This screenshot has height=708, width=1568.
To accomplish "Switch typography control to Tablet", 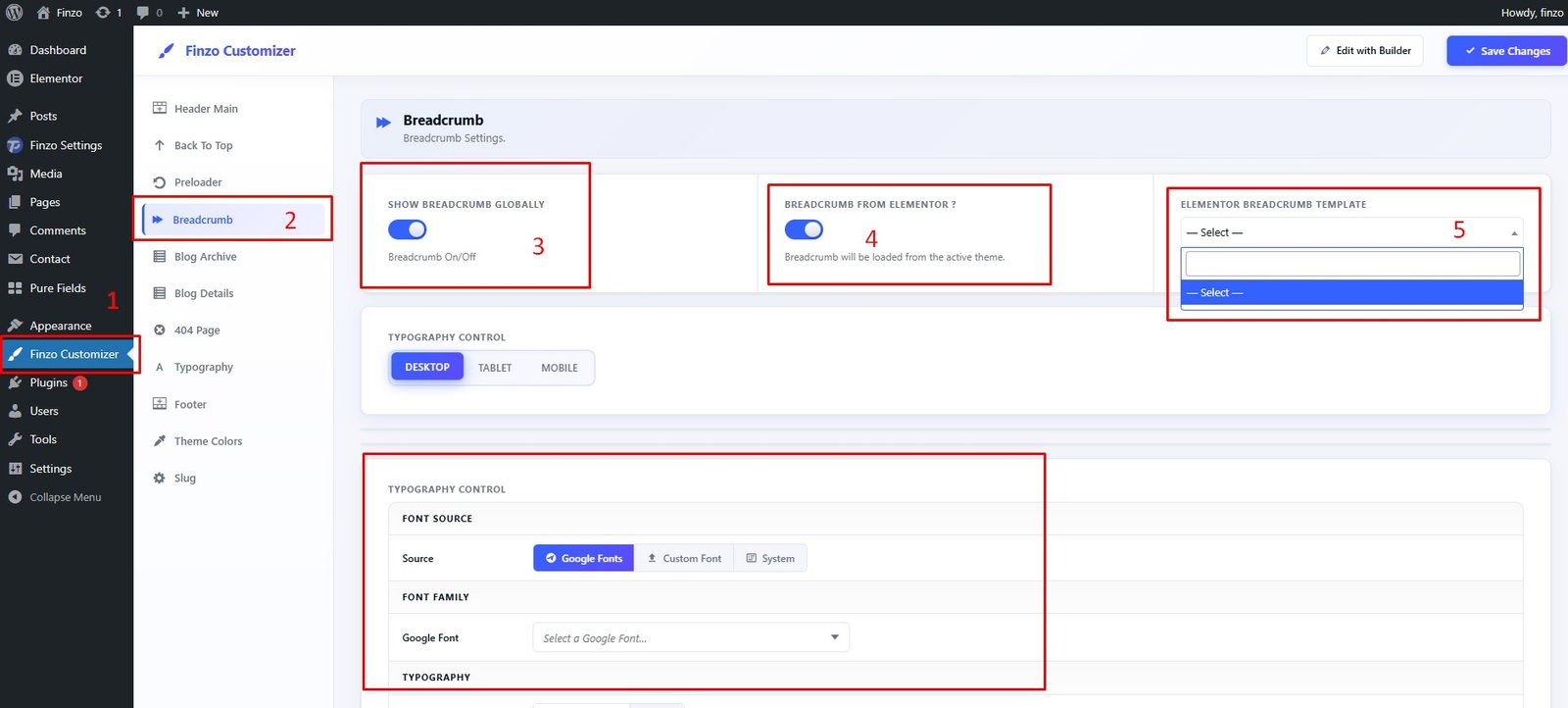I will coord(495,368).
